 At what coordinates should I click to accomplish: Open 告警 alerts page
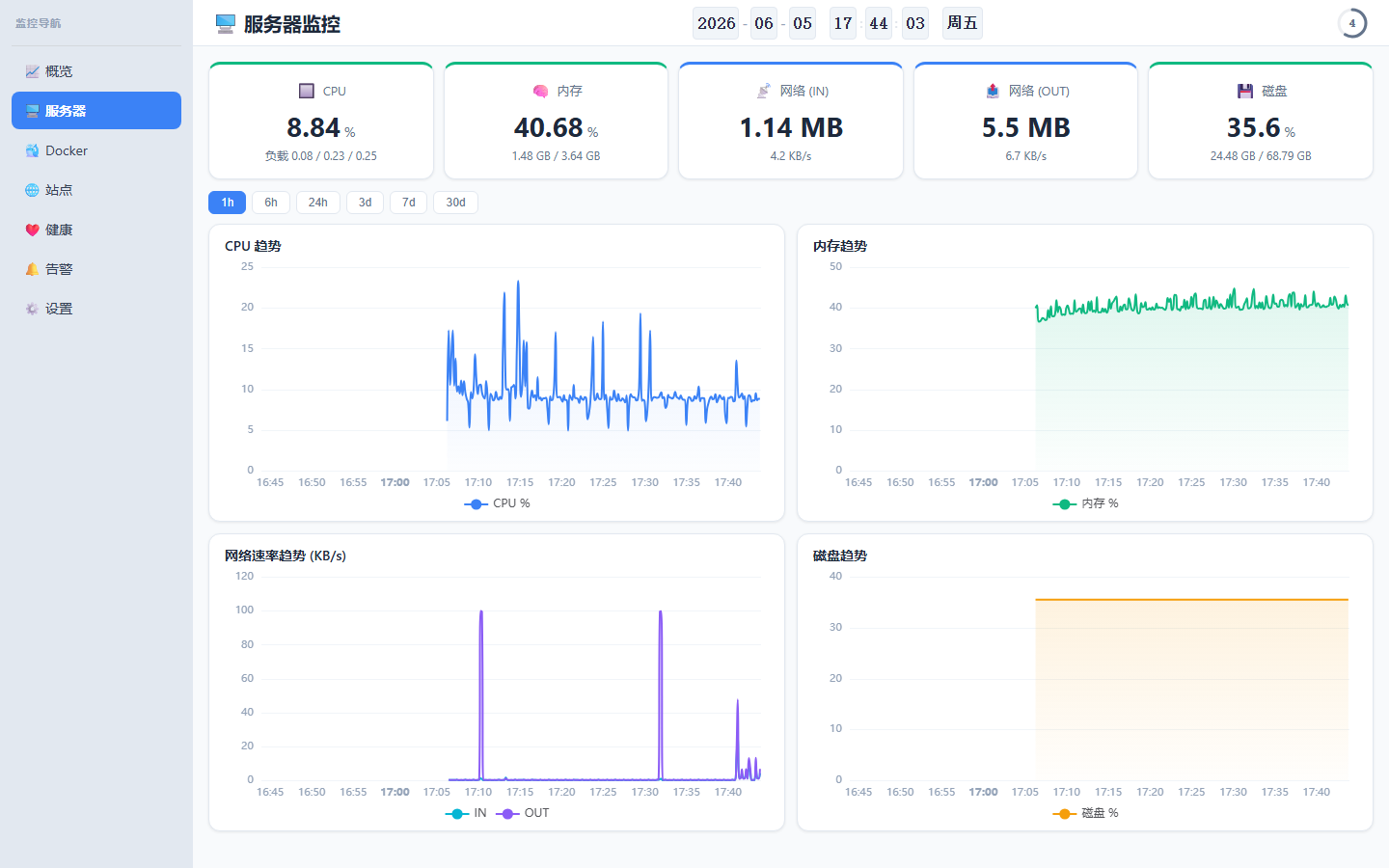(x=96, y=269)
